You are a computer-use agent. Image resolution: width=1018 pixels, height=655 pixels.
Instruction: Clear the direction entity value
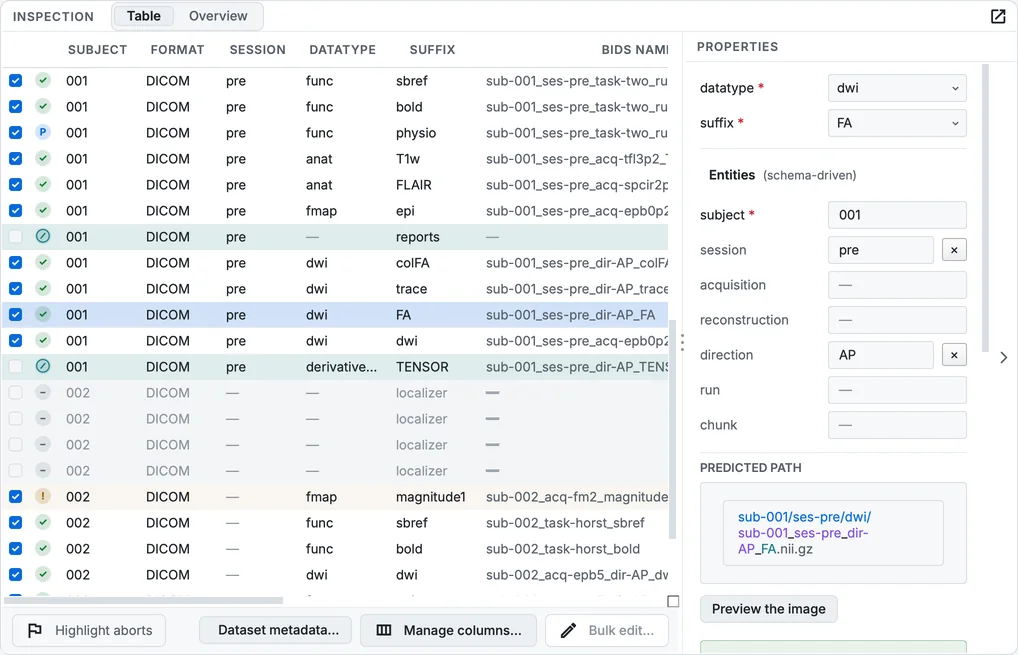[954, 355]
